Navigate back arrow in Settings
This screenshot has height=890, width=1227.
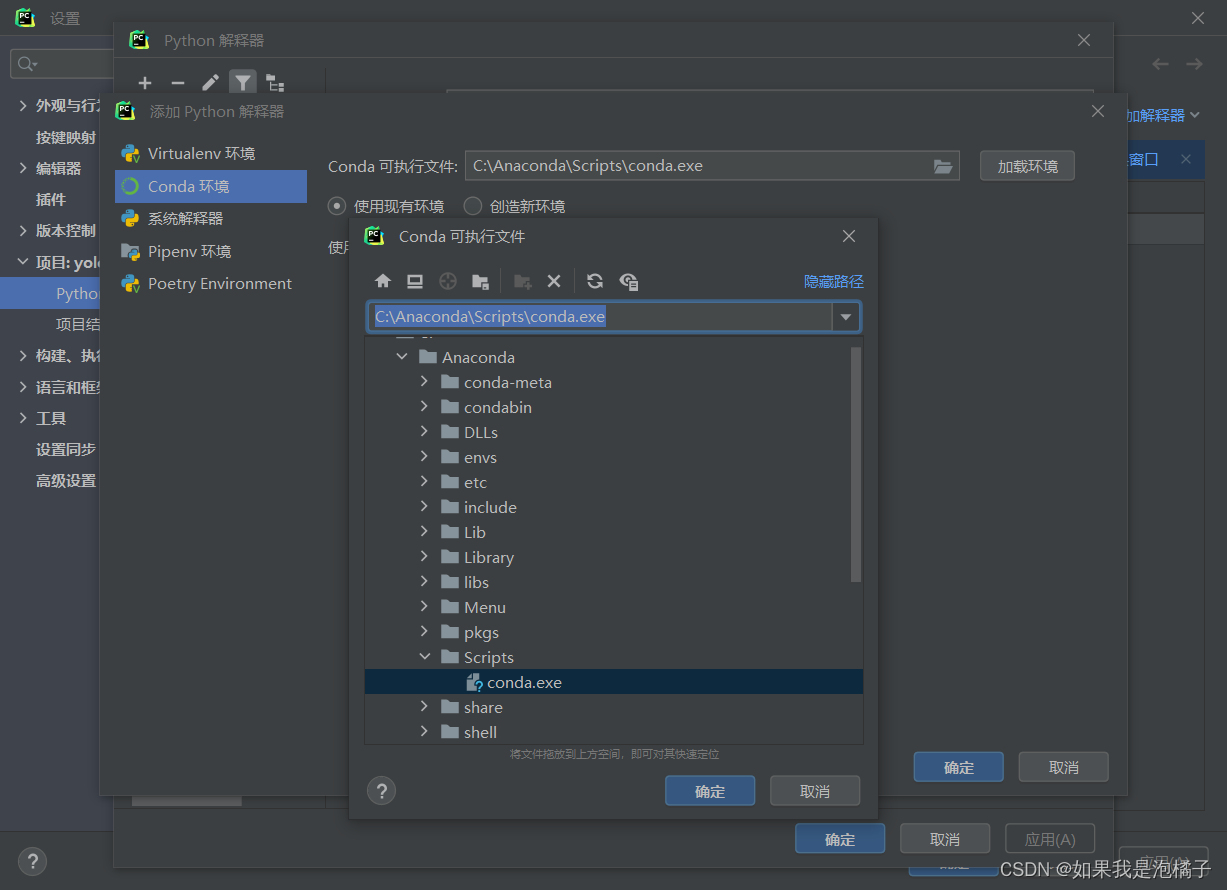pos(1160,64)
